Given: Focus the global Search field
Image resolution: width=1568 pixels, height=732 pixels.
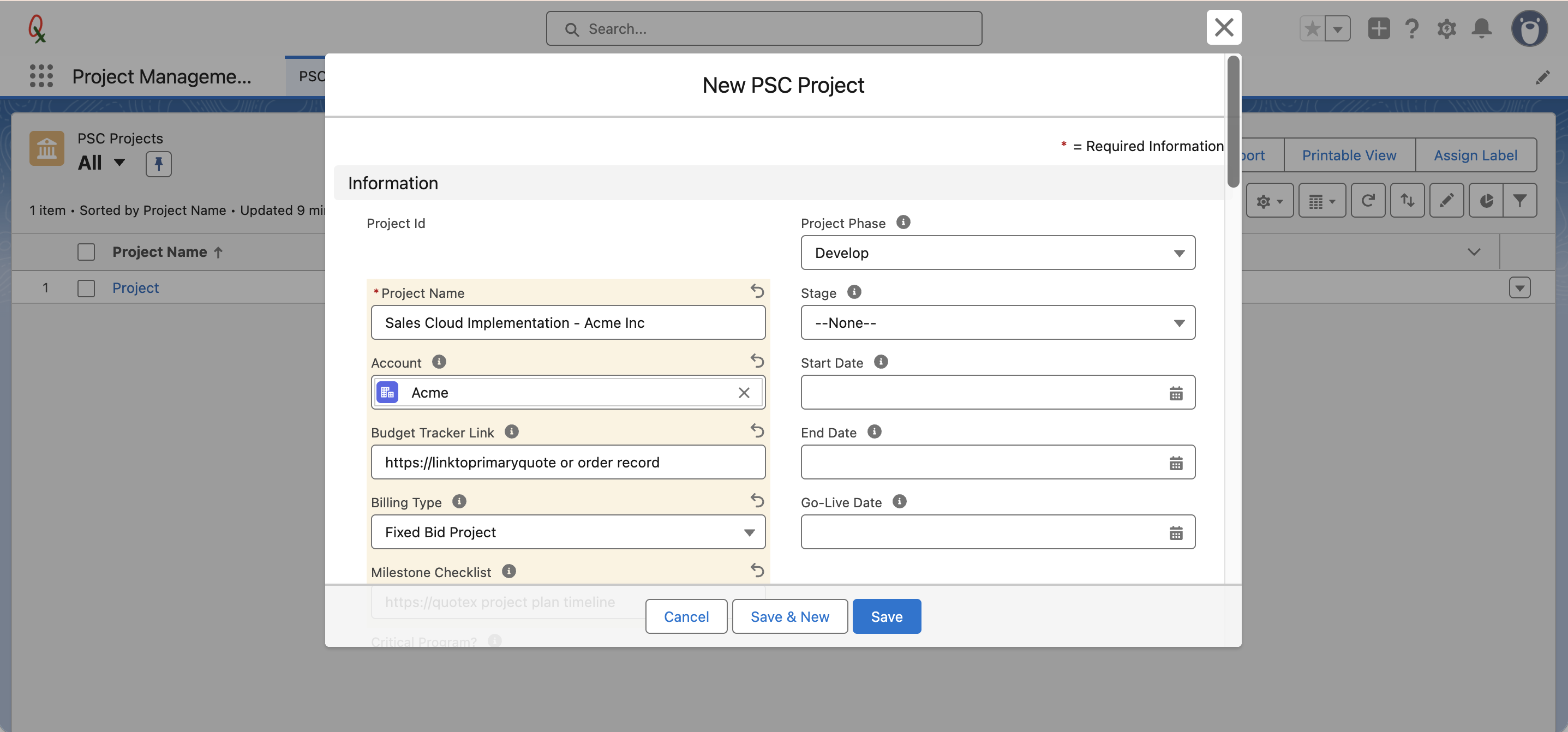Looking at the screenshot, I should click(764, 28).
